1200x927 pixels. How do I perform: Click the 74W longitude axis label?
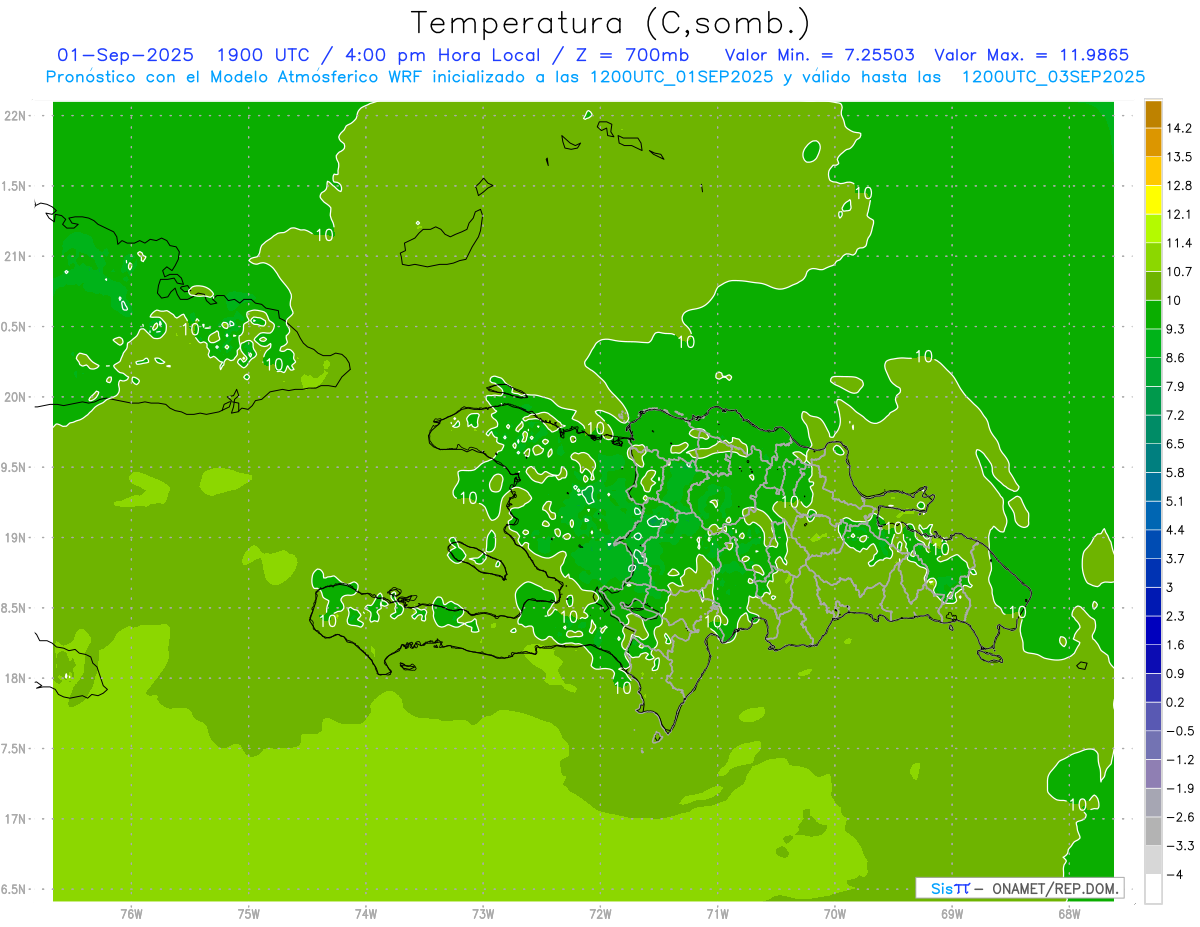pyautogui.click(x=366, y=914)
